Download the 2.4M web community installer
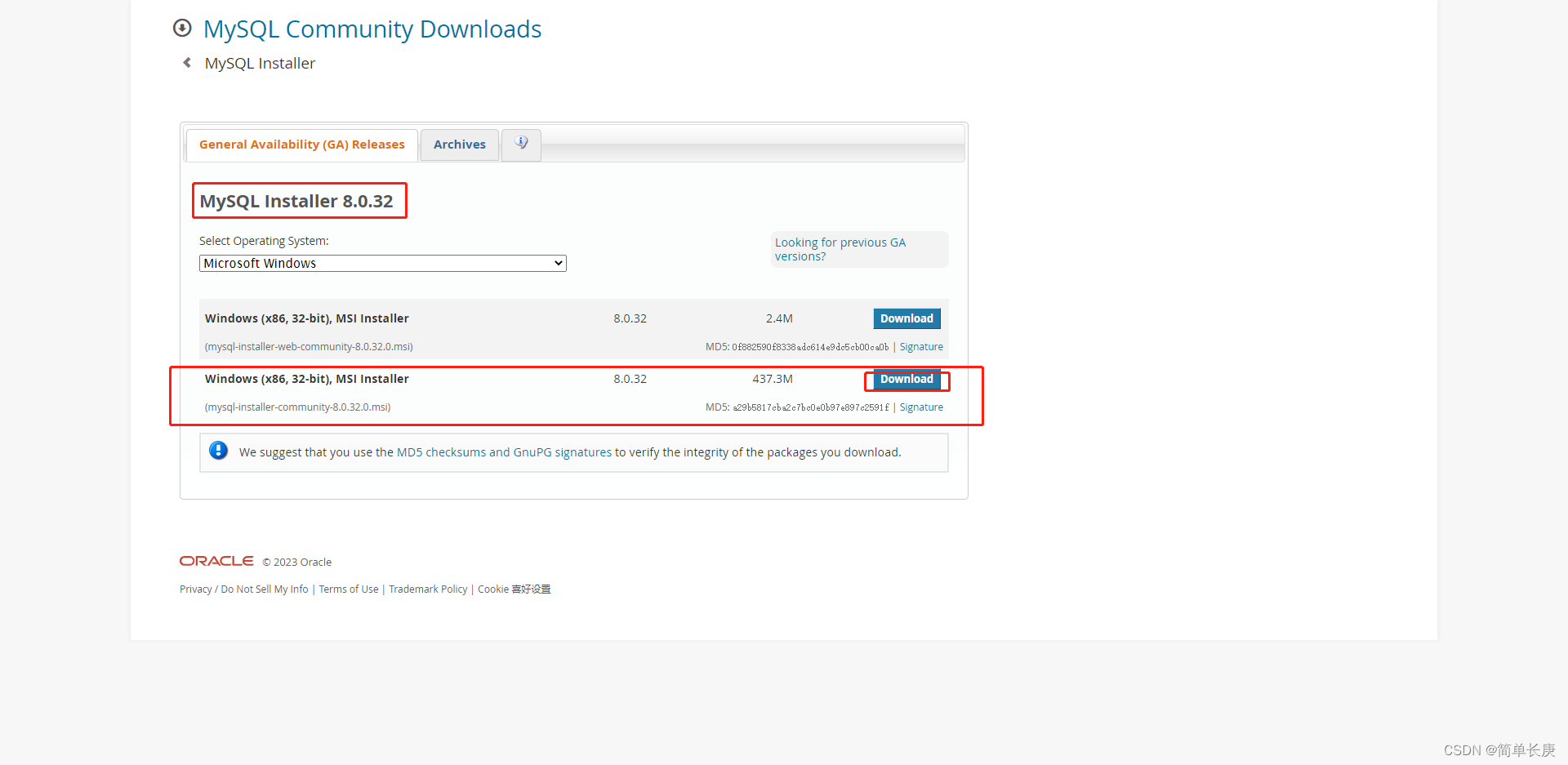The image size is (1568, 765). [x=906, y=318]
